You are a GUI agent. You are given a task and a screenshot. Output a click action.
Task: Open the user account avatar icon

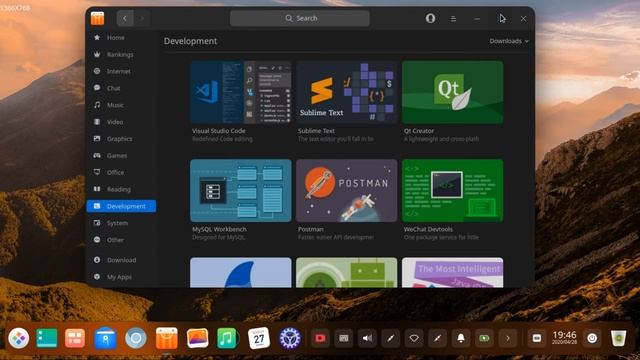(430, 18)
